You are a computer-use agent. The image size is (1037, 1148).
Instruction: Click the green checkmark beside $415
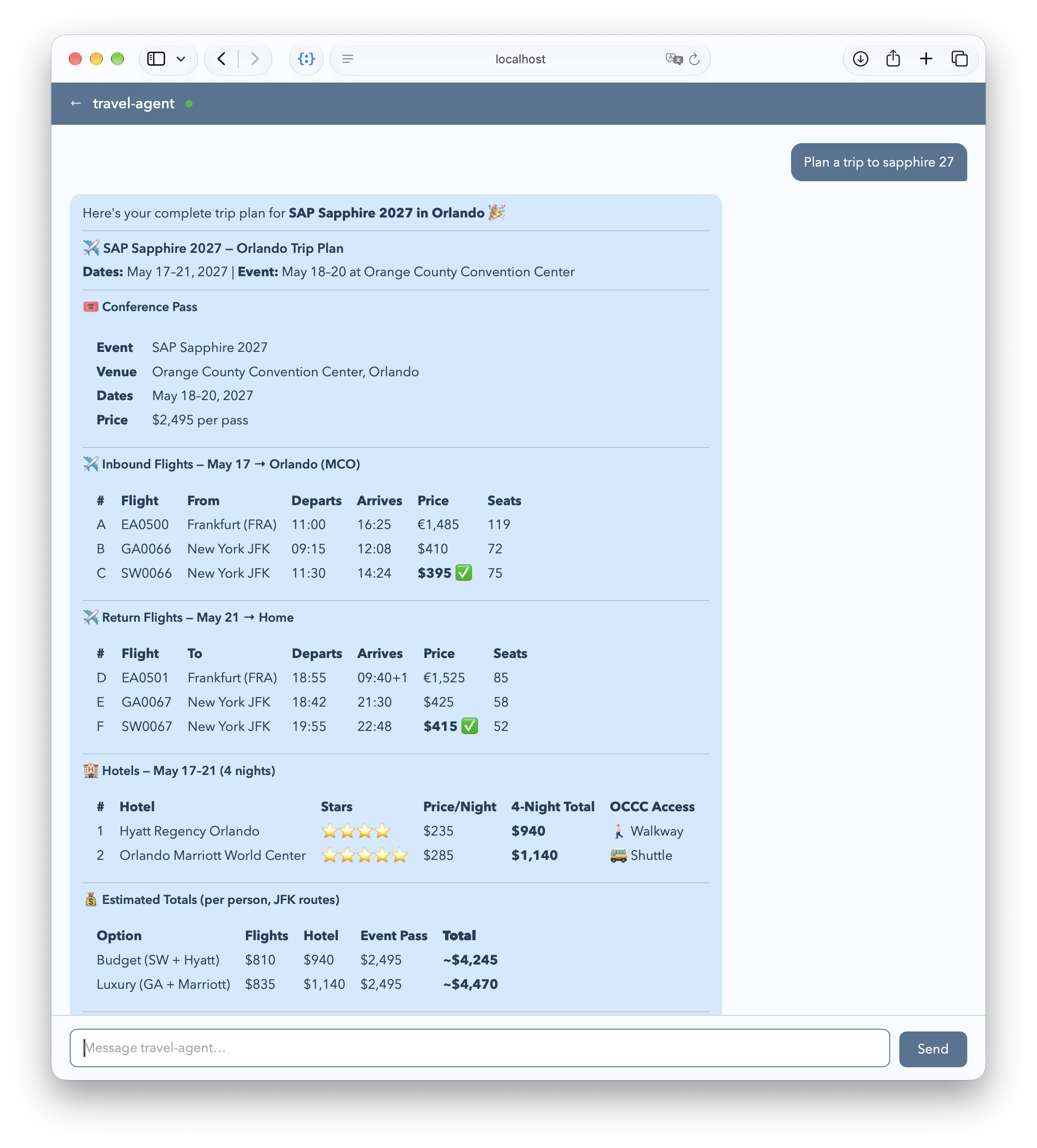point(469,725)
